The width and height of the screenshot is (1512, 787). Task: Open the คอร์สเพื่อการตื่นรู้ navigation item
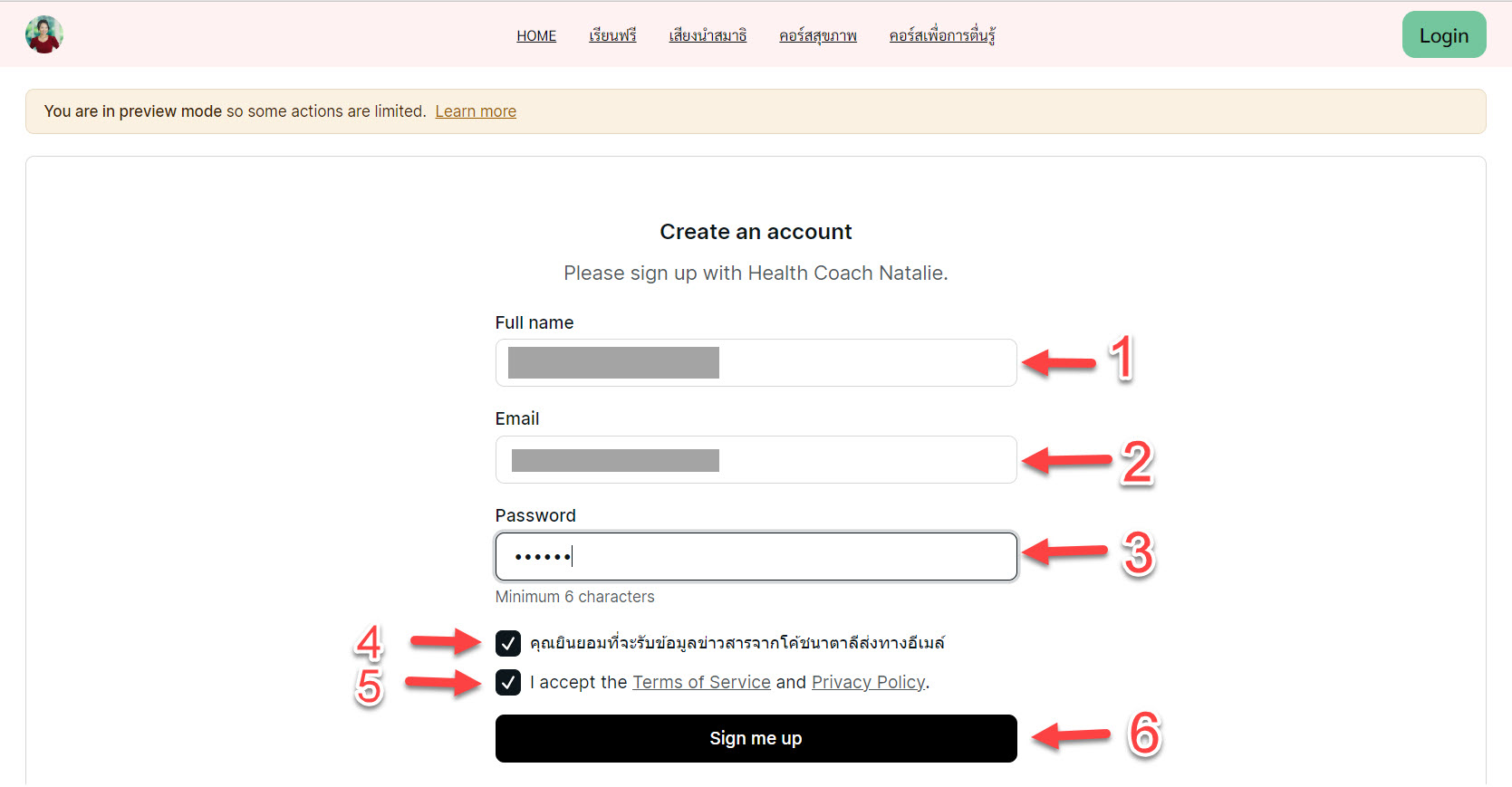(x=941, y=36)
